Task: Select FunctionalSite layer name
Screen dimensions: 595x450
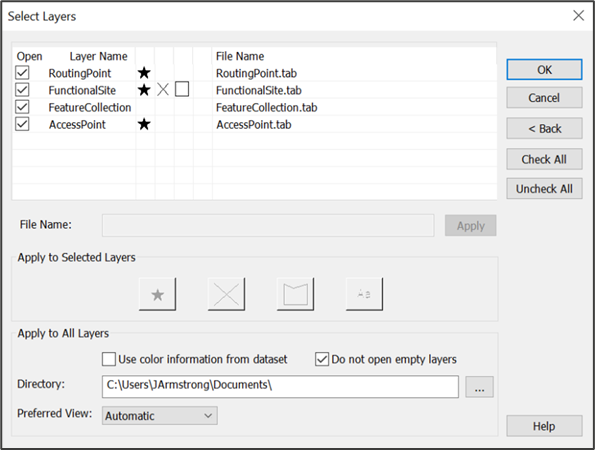Action: (x=82, y=90)
